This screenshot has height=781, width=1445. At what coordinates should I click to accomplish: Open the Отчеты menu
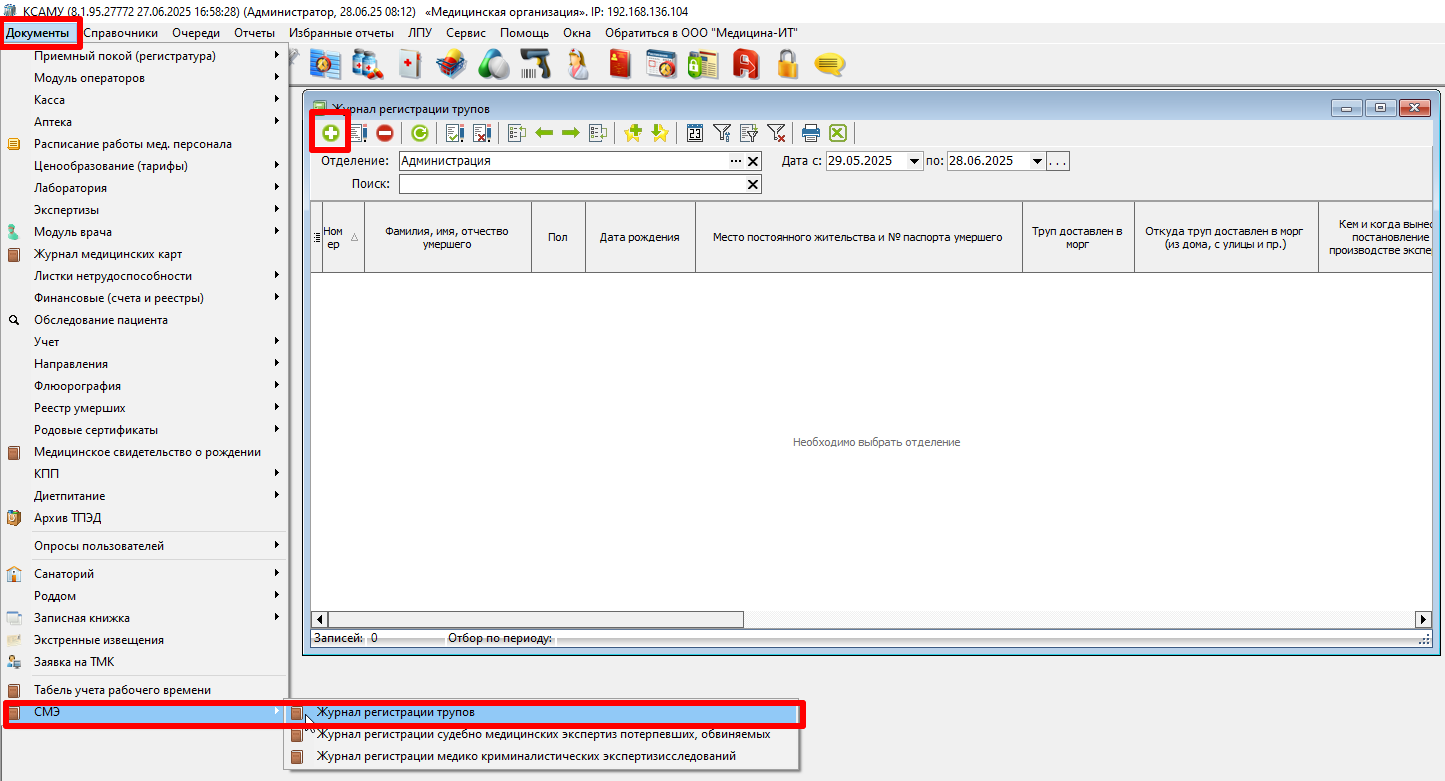pos(254,33)
